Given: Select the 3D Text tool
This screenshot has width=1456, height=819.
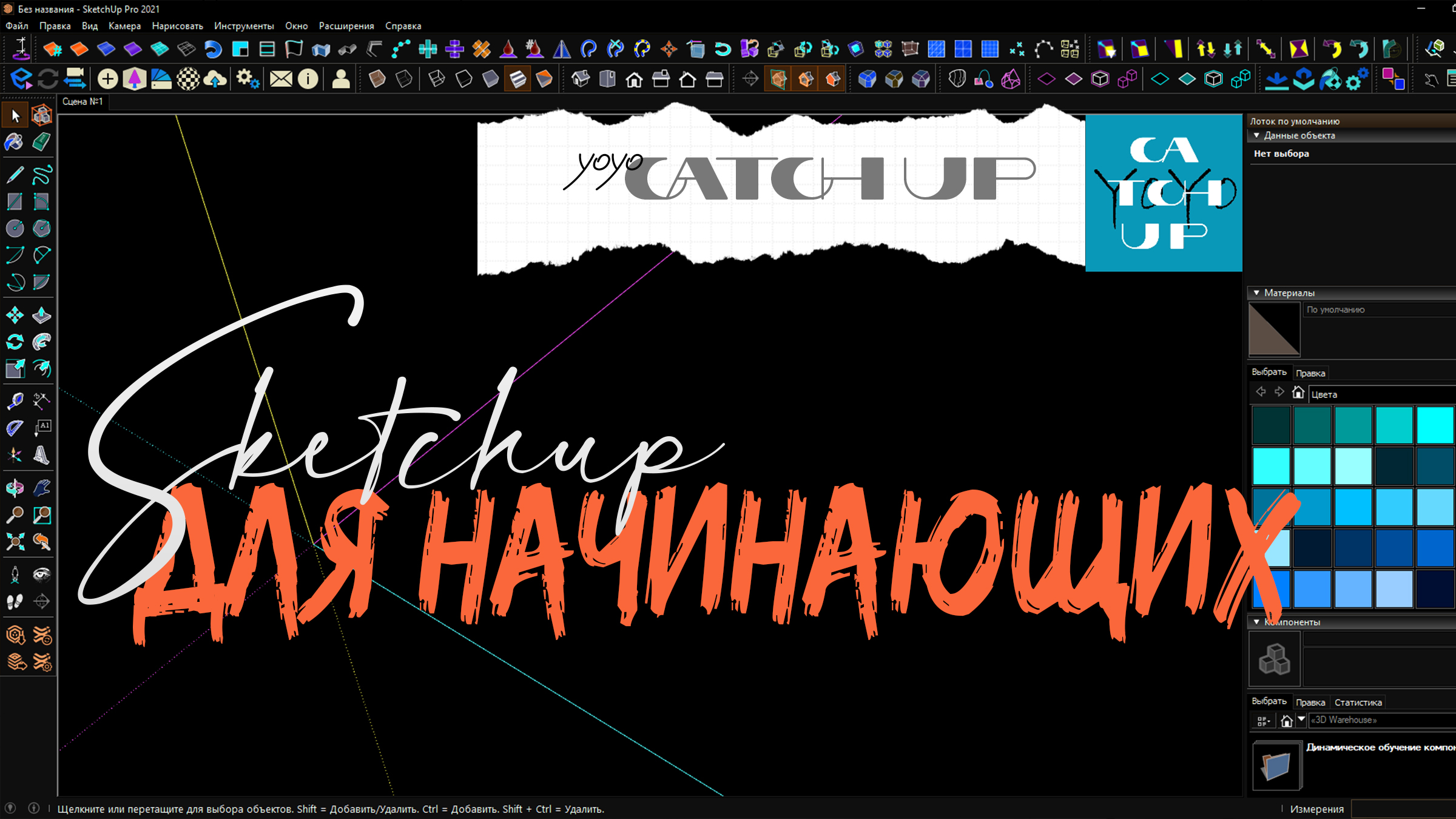Looking at the screenshot, I should [41, 454].
